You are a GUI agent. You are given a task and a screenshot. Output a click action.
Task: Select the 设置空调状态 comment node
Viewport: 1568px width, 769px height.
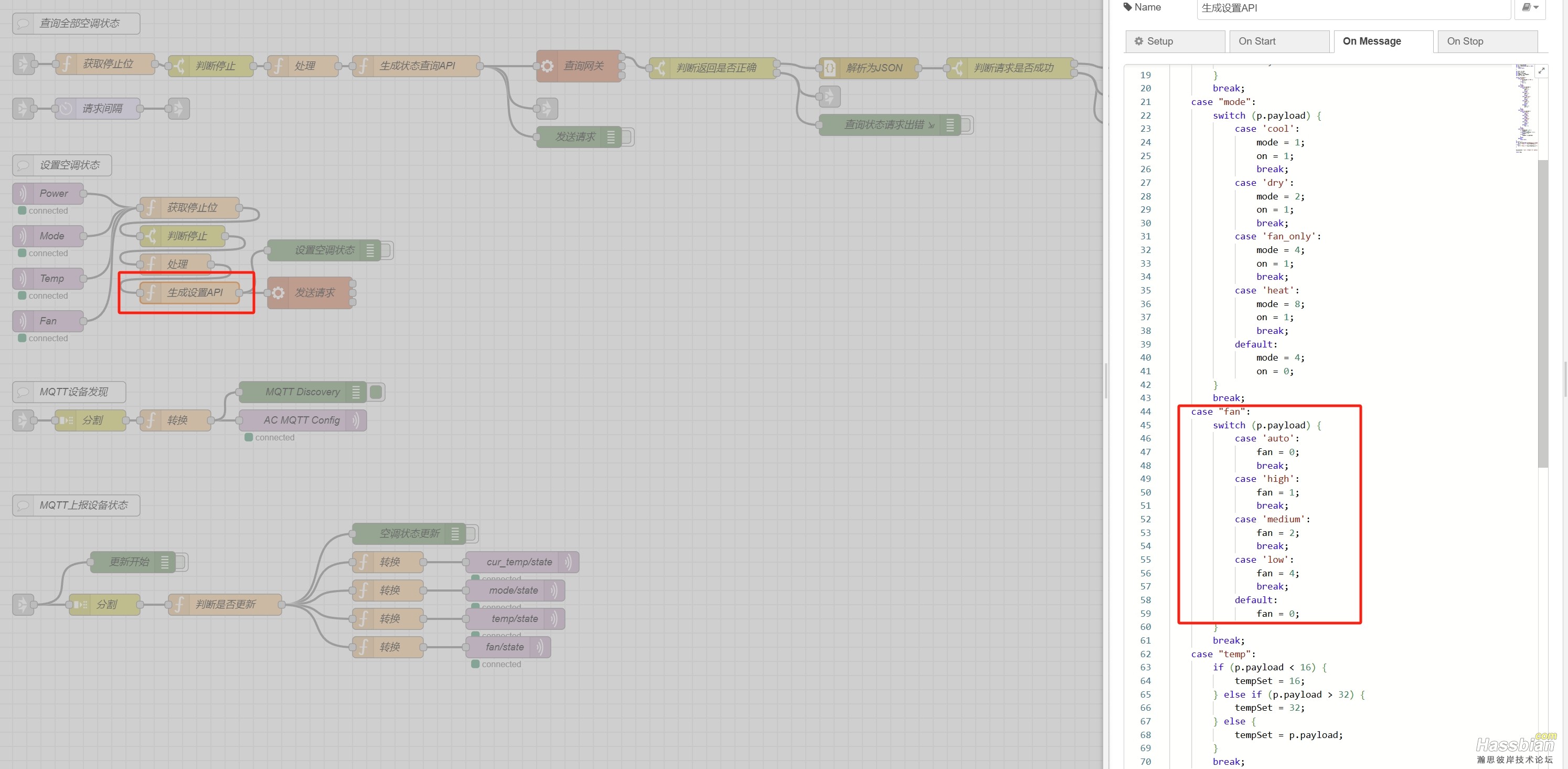[x=62, y=166]
